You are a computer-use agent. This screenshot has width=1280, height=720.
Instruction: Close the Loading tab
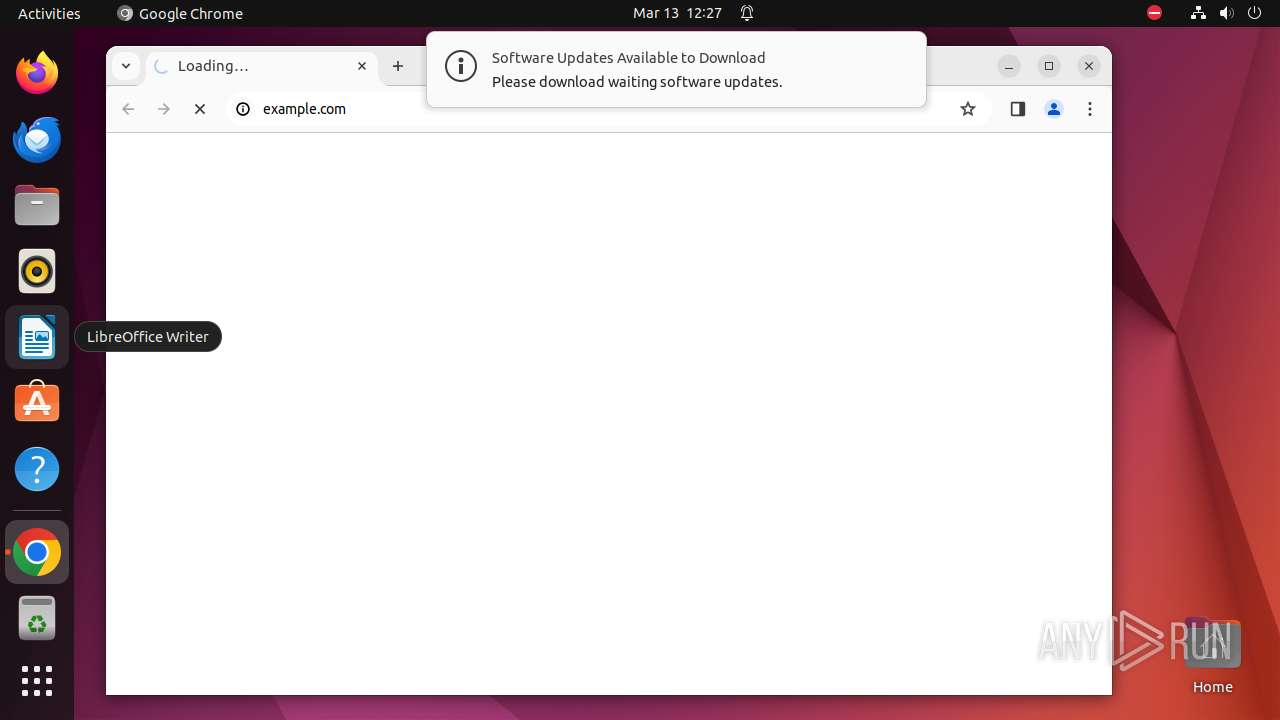362,66
